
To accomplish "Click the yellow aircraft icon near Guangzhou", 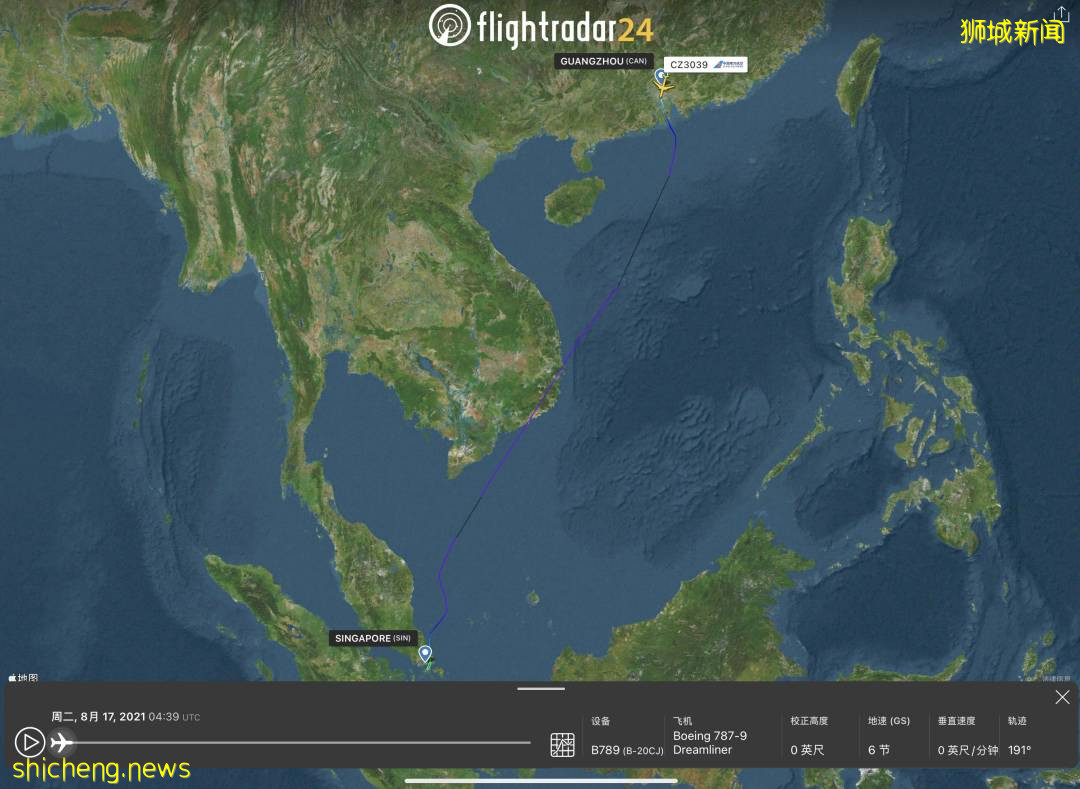I will coord(663,88).
